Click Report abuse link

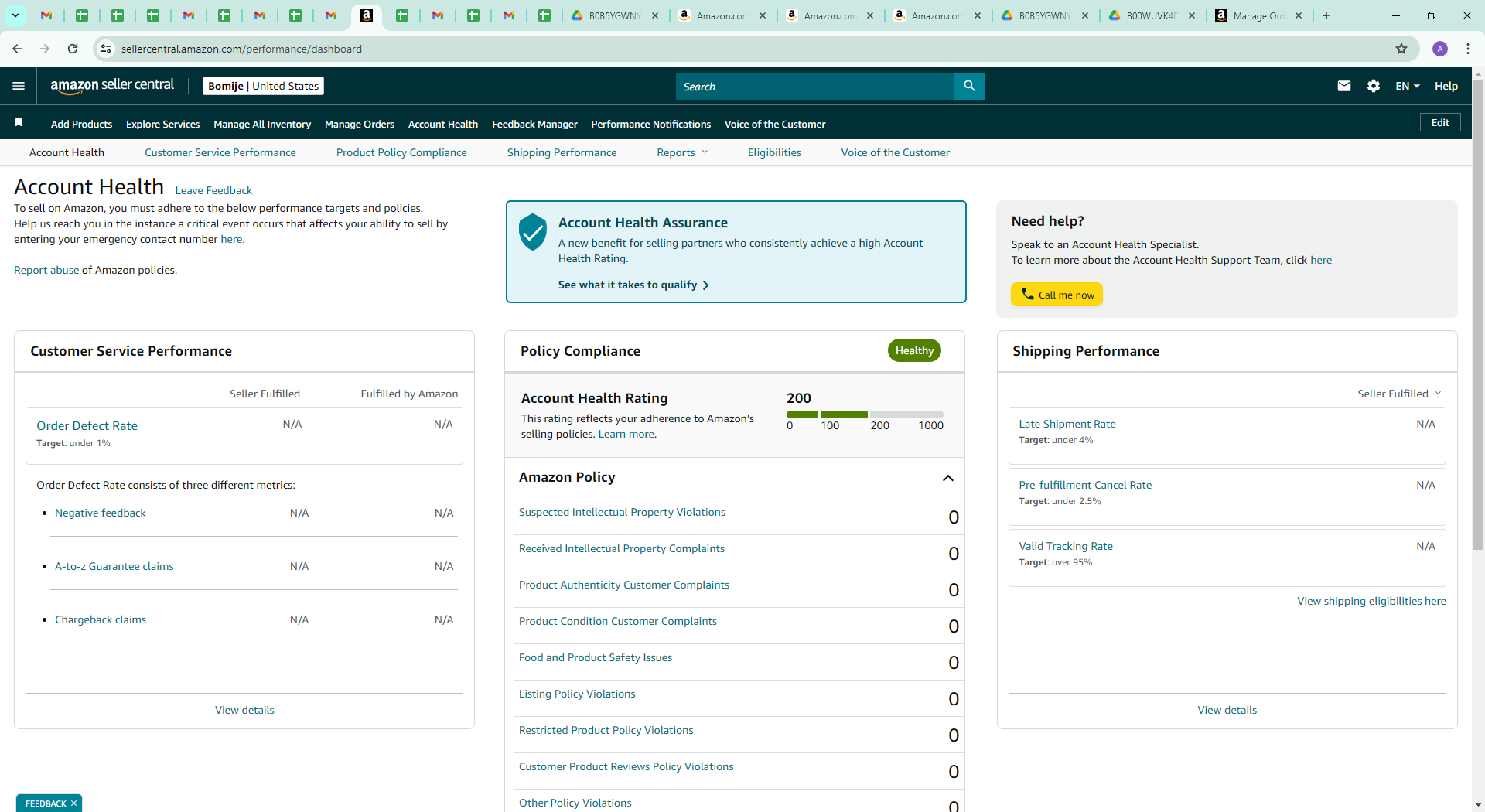46,270
